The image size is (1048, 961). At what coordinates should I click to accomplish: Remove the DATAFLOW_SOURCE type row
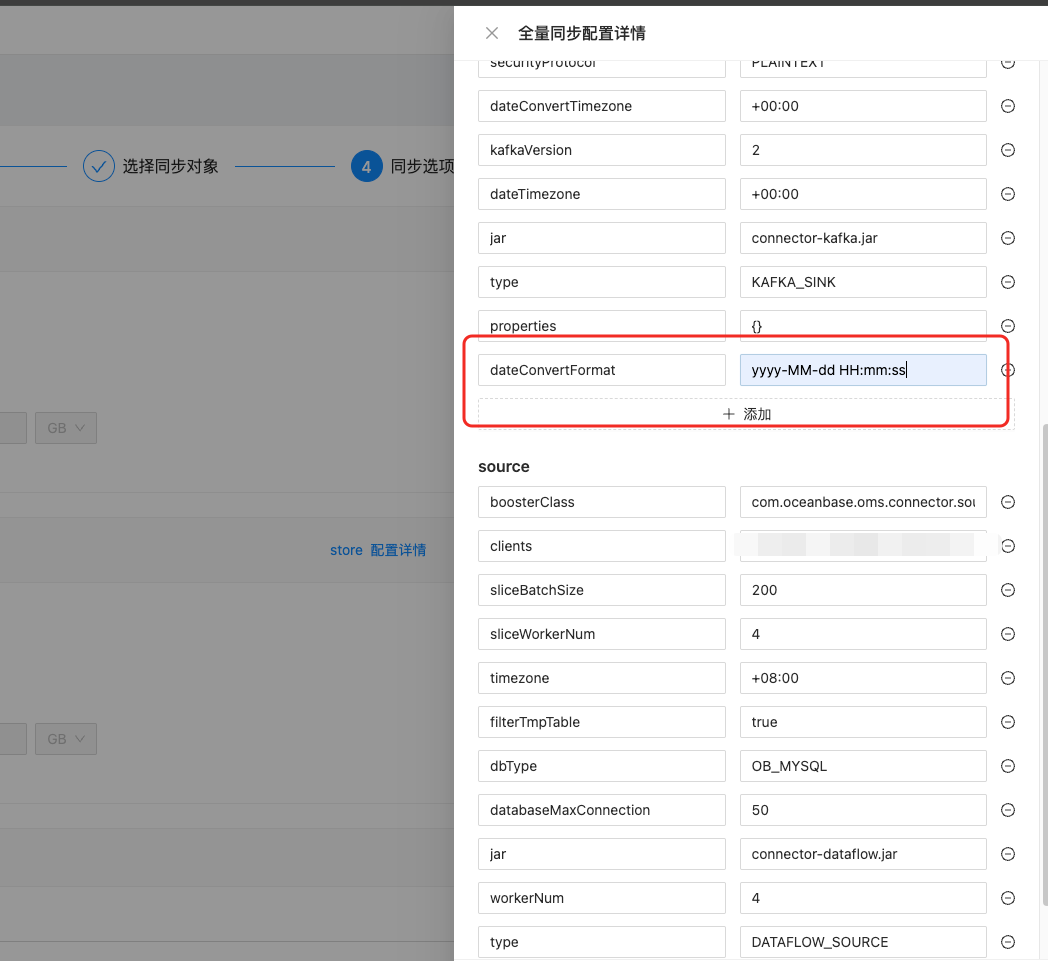tap(1008, 942)
